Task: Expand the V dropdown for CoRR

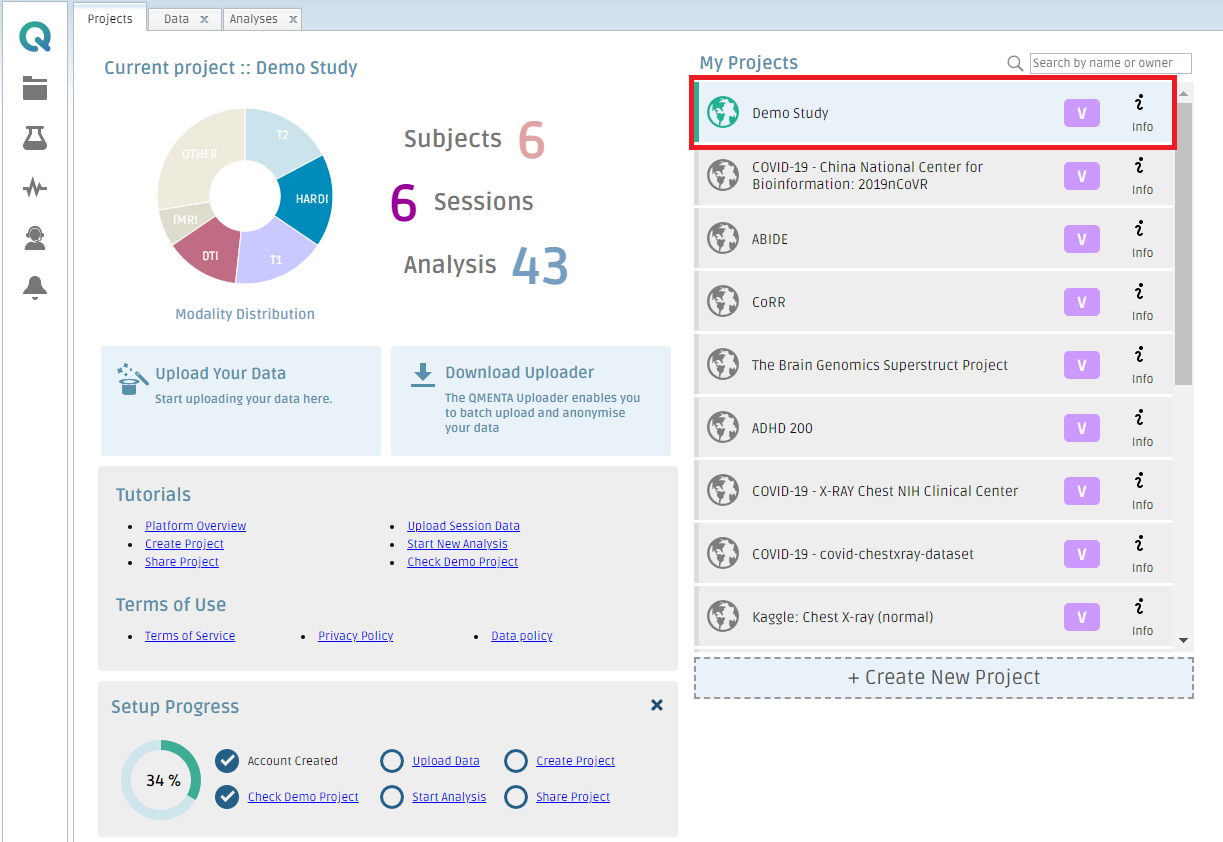Action: (x=1081, y=302)
